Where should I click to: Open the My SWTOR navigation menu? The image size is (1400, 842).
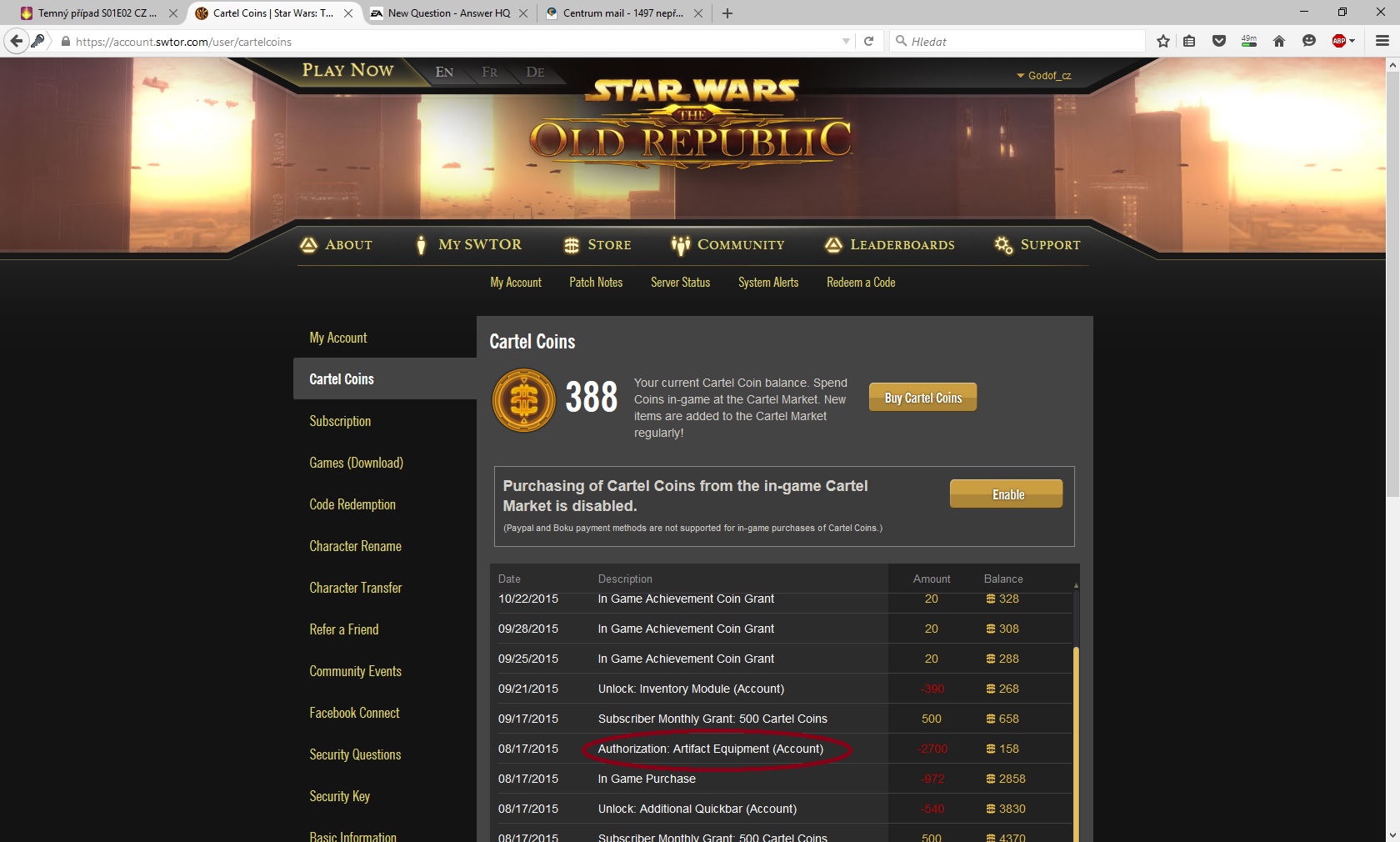pos(468,244)
